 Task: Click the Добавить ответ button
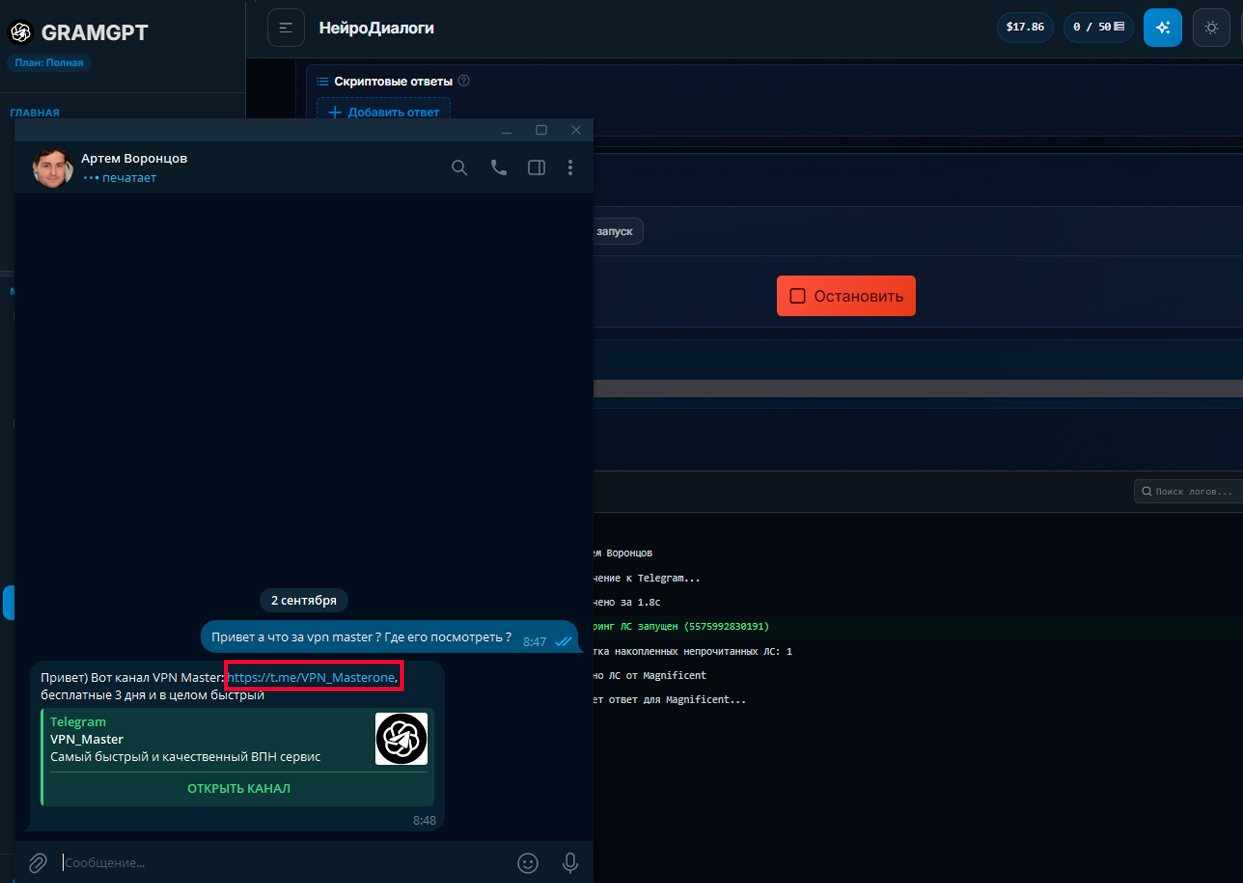[384, 112]
